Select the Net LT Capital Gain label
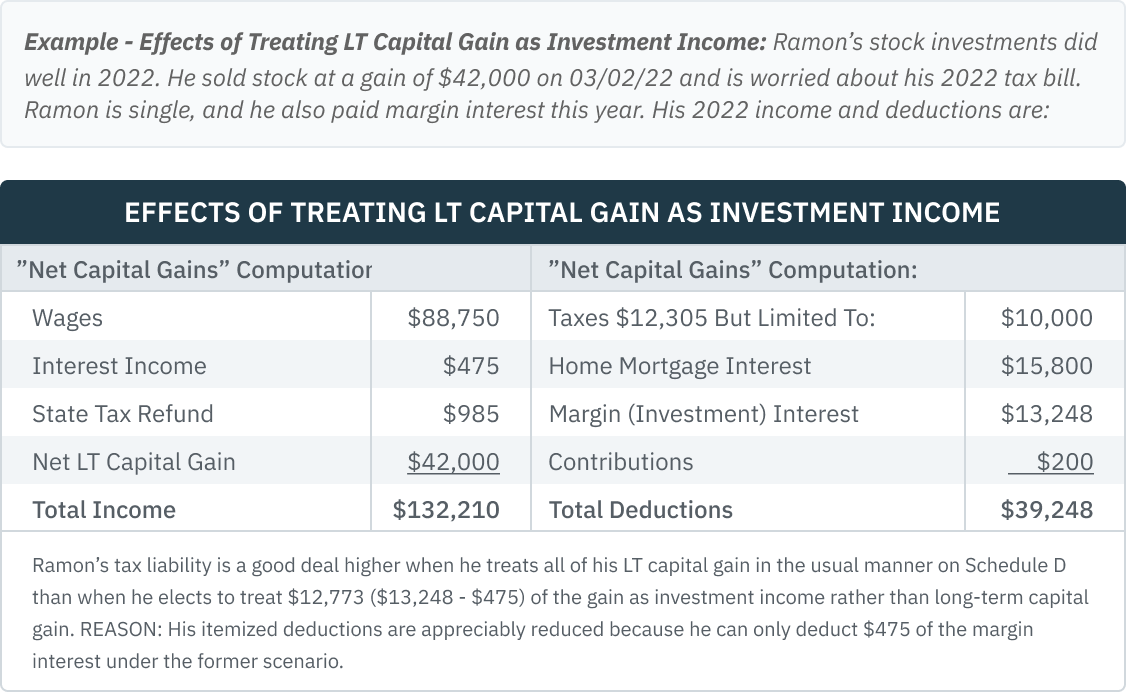This screenshot has width=1126, height=692. [134, 462]
